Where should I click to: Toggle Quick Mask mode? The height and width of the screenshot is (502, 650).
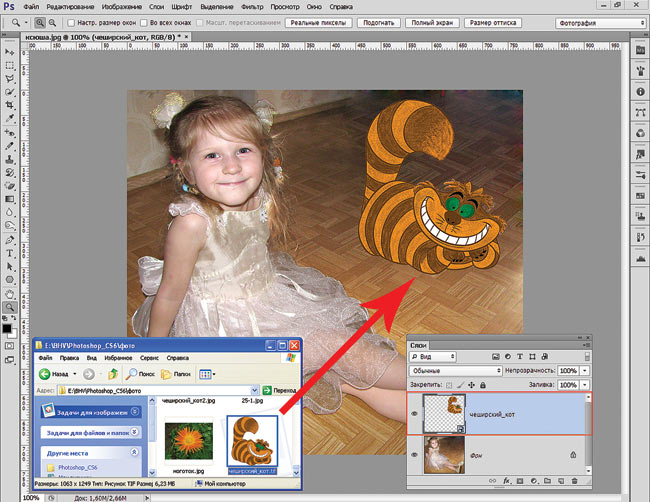[x=10, y=346]
